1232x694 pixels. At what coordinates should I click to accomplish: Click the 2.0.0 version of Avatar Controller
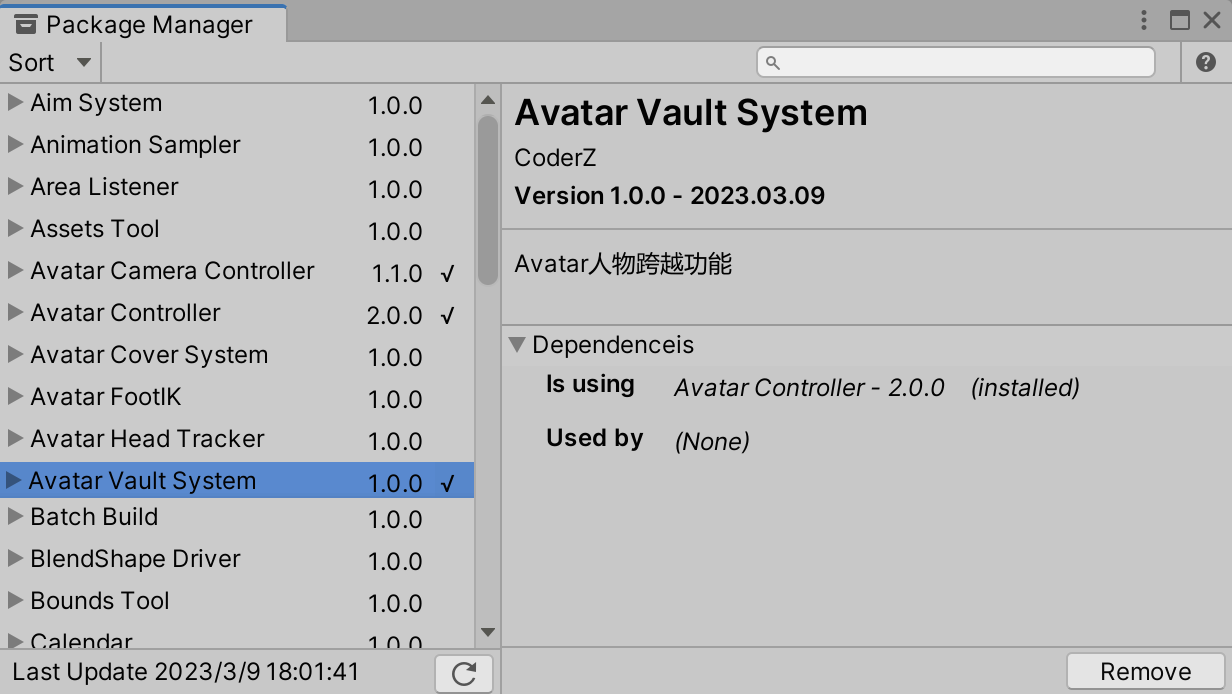coord(395,315)
